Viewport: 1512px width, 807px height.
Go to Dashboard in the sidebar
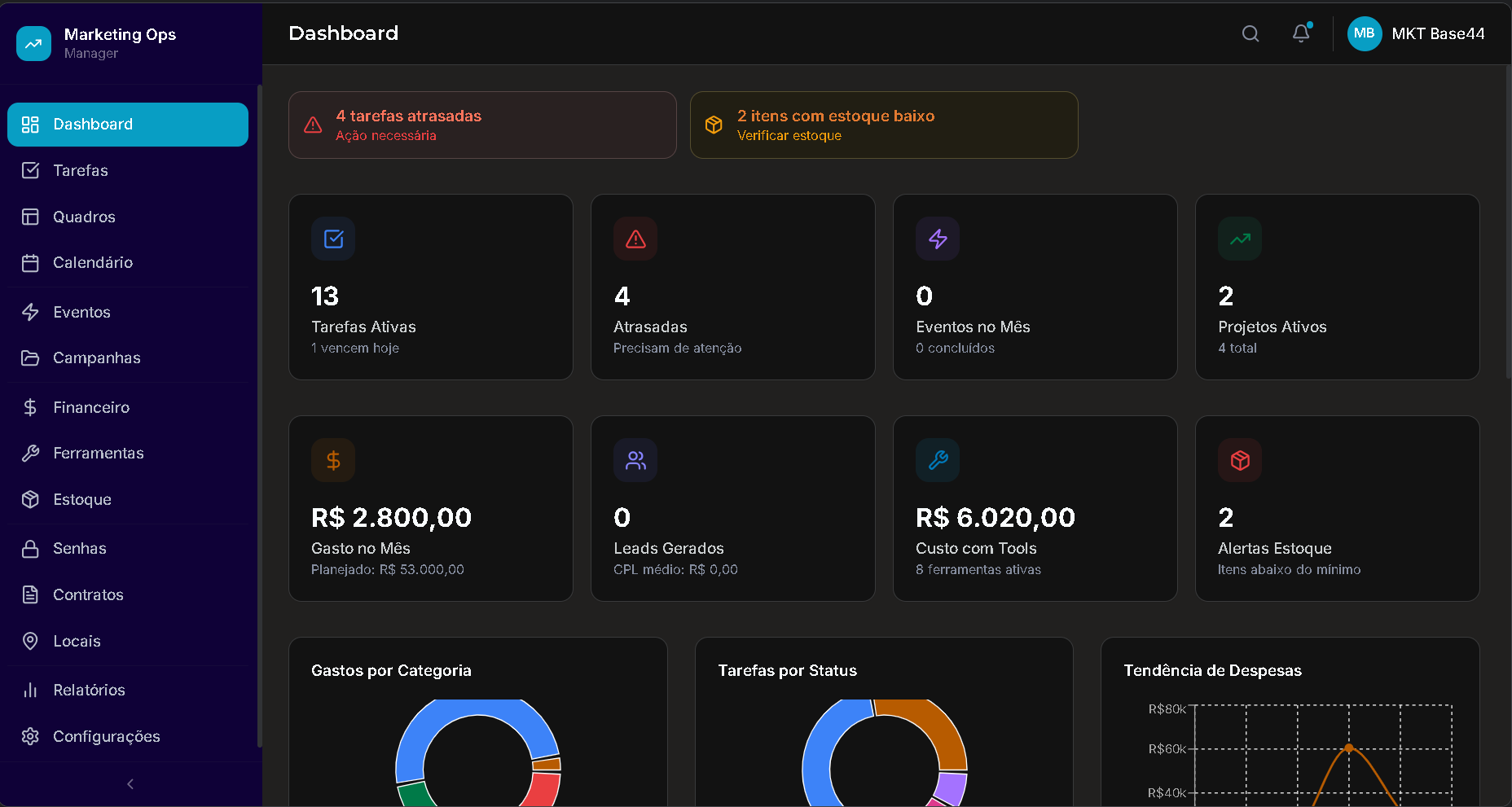pyautogui.click(x=128, y=125)
